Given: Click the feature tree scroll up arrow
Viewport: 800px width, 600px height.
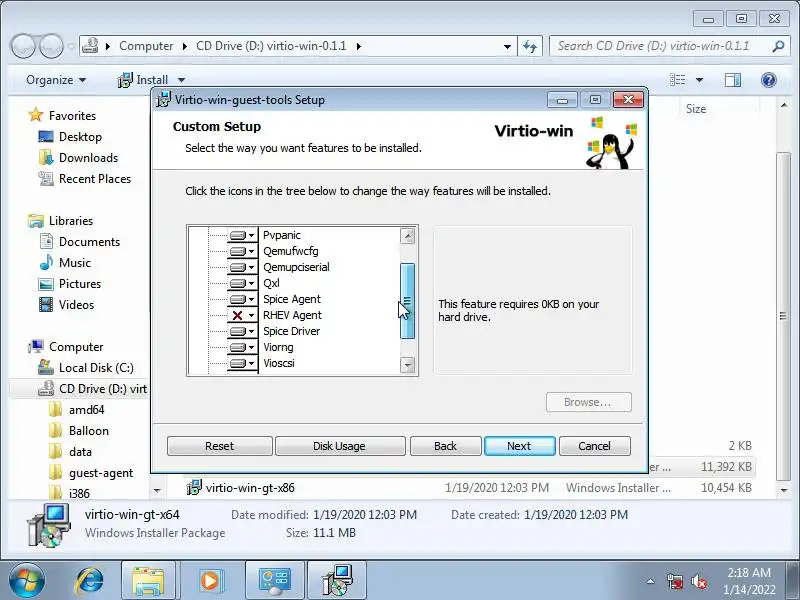Looking at the screenshot, I should pyautogui.click(x=407, y=236).
